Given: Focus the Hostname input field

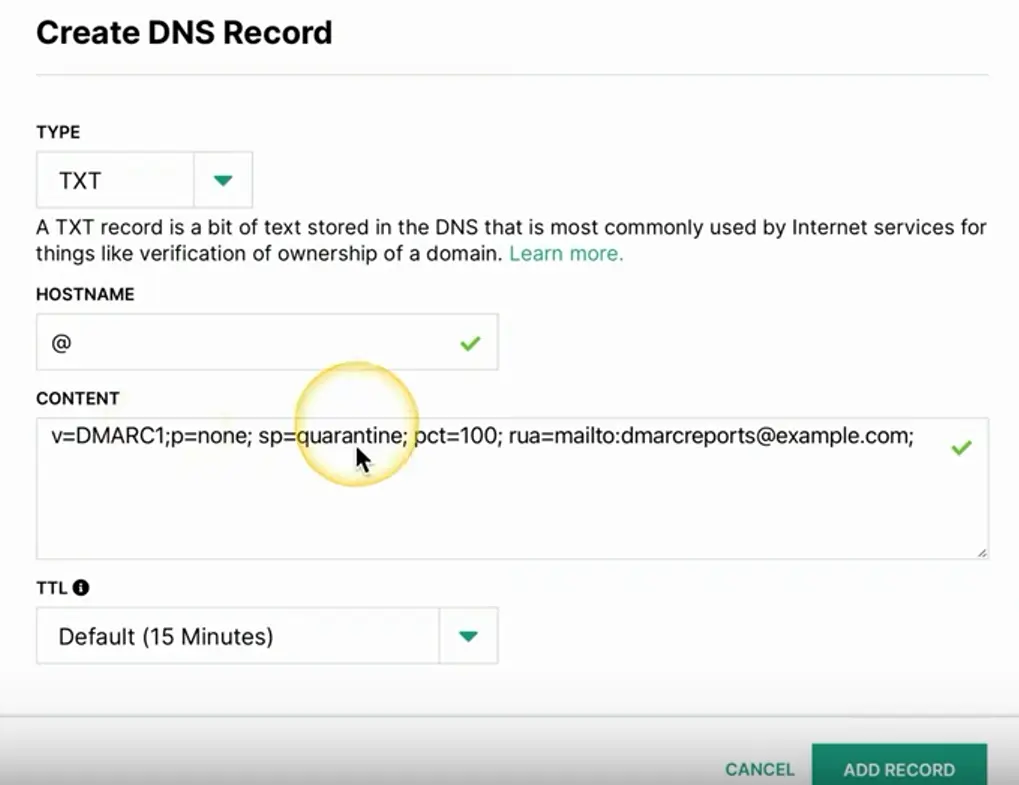Looking at the screenshot, I should tap(250, 343).
